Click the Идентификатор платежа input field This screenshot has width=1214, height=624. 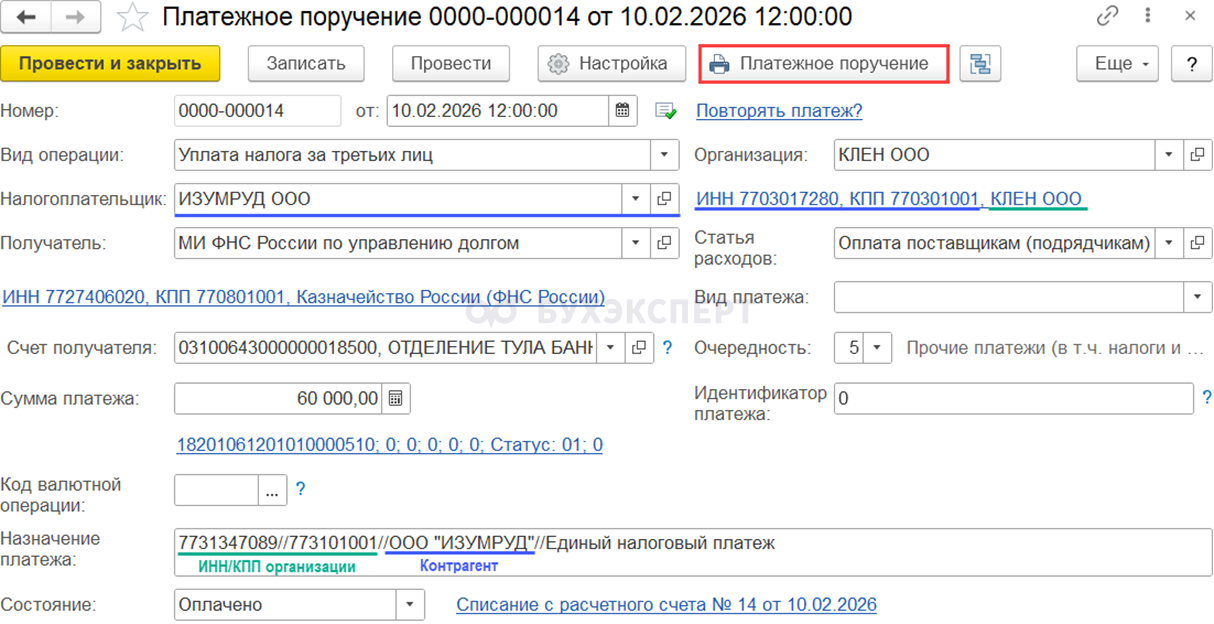(x=1012, y=398)
